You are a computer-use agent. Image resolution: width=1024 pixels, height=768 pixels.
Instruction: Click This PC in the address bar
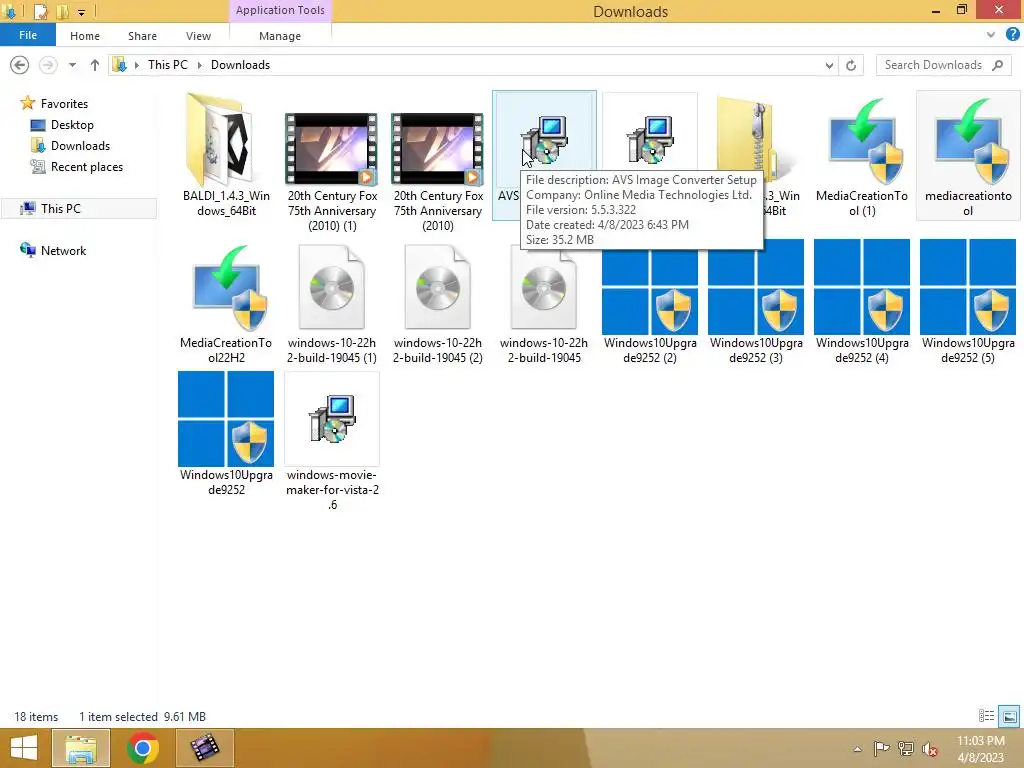coord(168,65)
